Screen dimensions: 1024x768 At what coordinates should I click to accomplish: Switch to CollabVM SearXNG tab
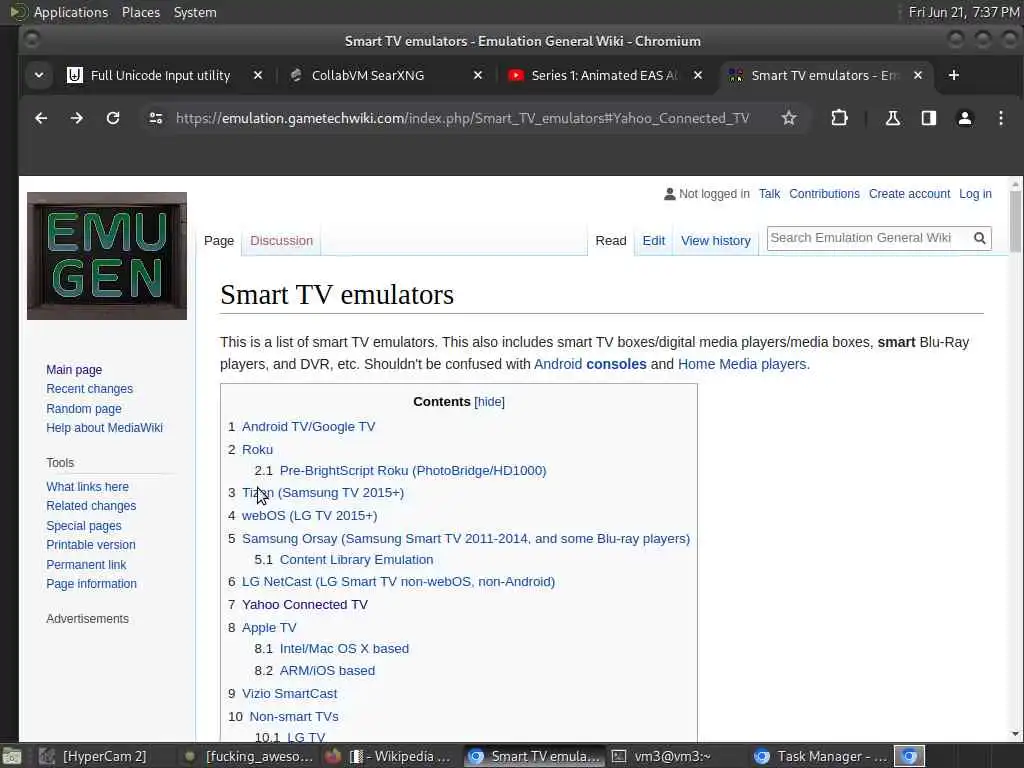[368, 75]
